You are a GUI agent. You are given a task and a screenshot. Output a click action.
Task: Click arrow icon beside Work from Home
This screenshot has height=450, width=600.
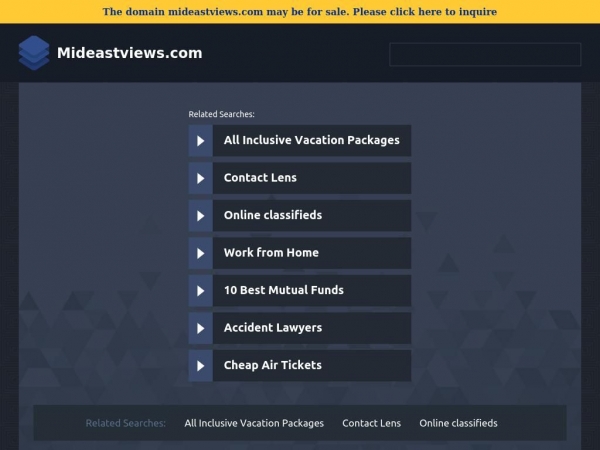[201, 253]
